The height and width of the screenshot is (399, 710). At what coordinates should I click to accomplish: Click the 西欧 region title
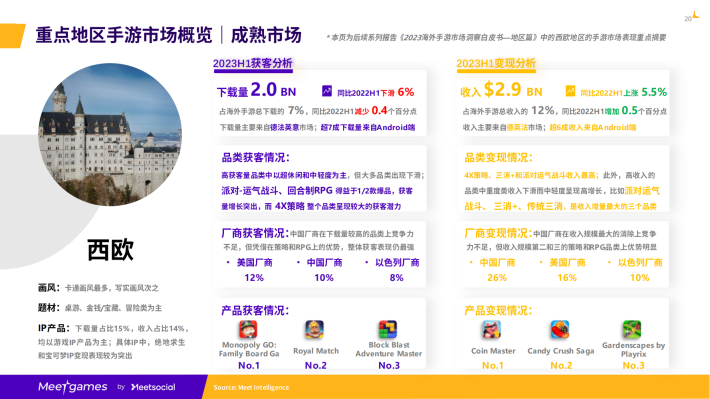pyautogui.click(x=110, y=250)
